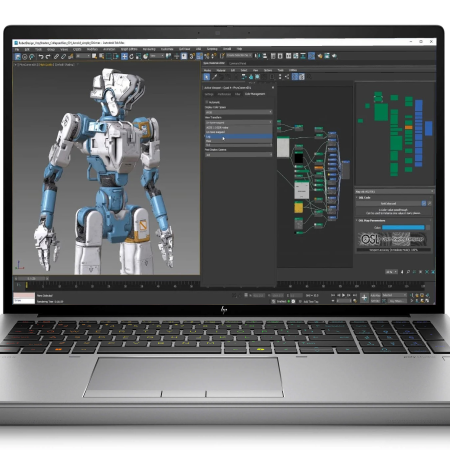Click the Set Key mode button

coord(375,301)
